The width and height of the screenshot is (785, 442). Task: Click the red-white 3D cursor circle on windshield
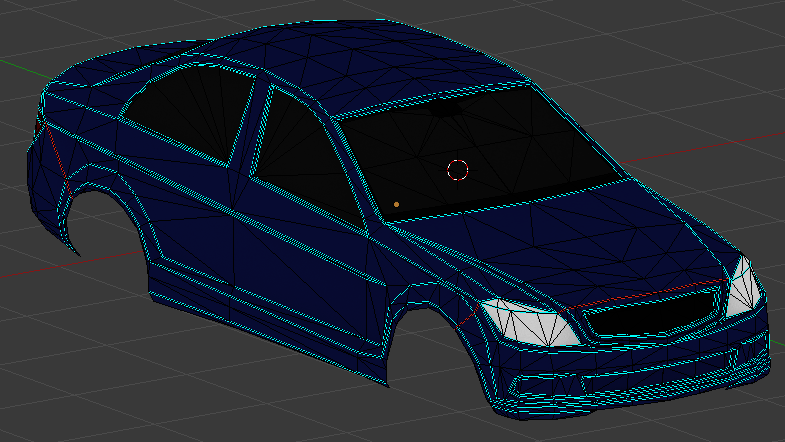point(458,170)
